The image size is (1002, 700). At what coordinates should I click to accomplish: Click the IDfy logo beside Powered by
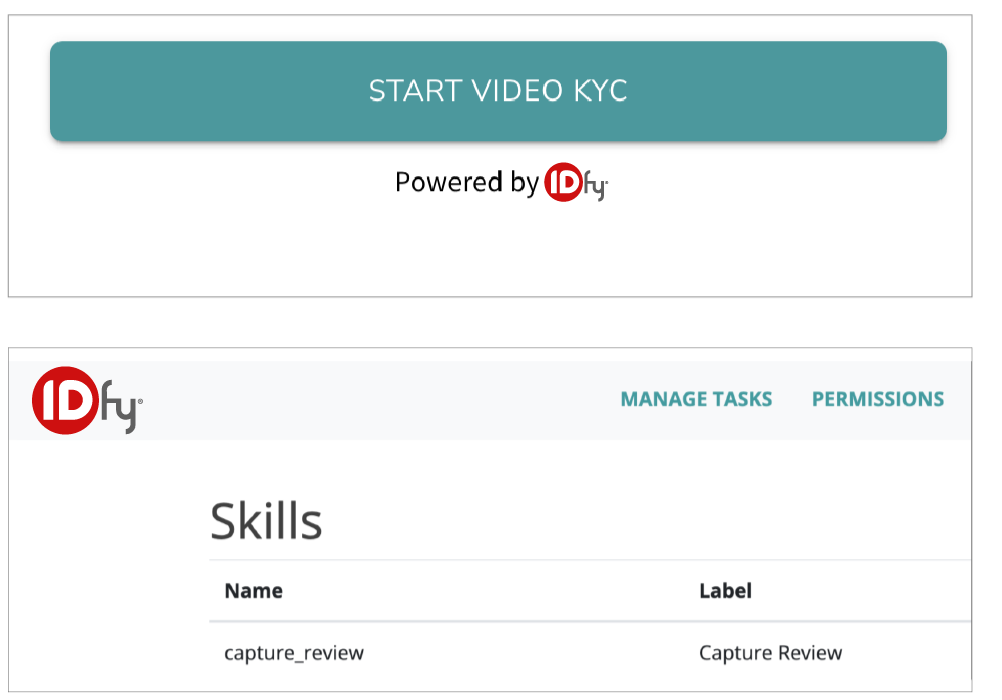(576, 184)
